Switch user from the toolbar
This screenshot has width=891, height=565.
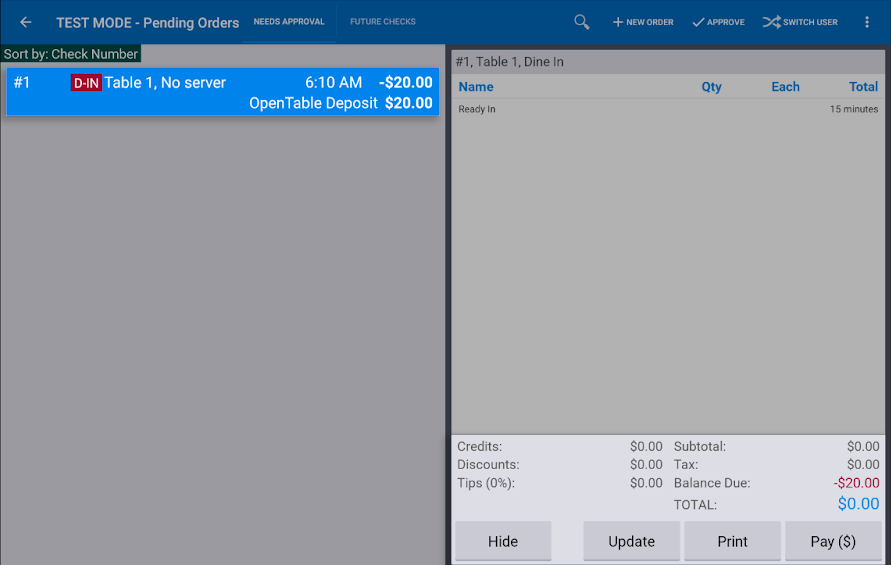(800, 22)
